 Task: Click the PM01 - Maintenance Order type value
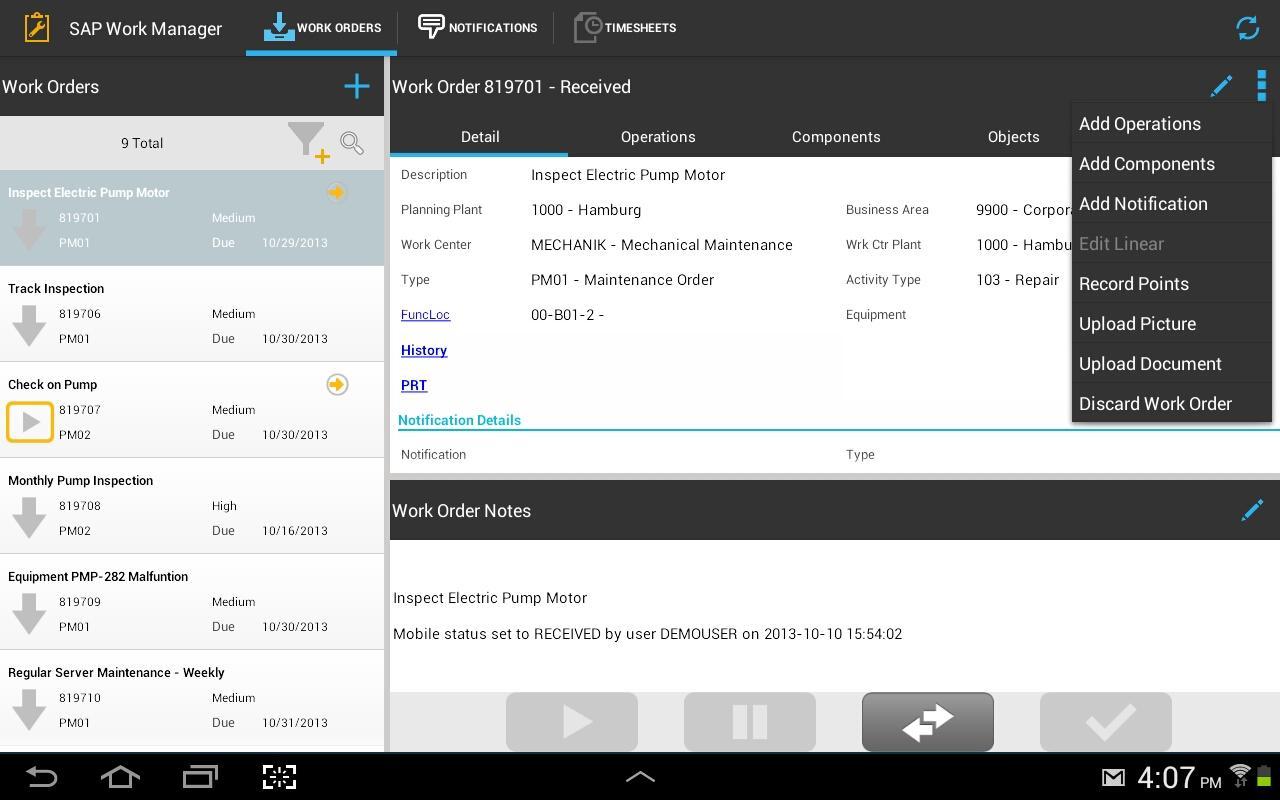(622, 280)
